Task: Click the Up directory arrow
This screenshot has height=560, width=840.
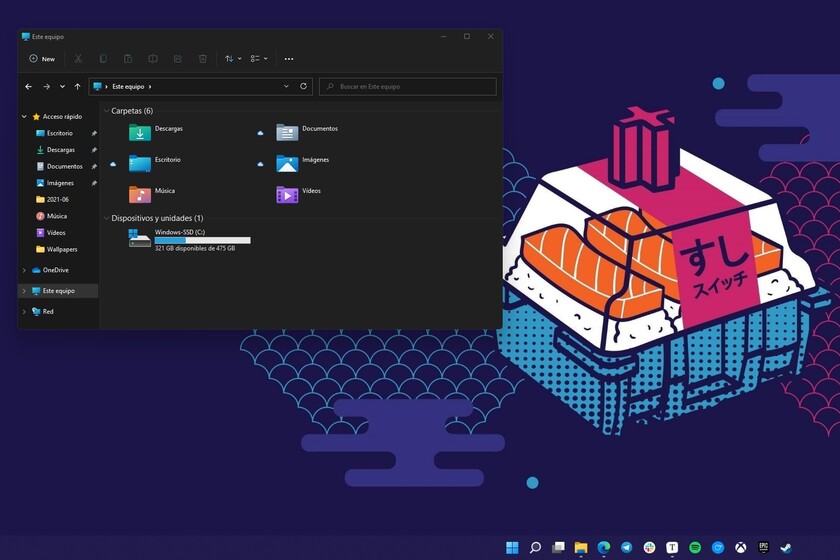Action: tap(77, 87)
